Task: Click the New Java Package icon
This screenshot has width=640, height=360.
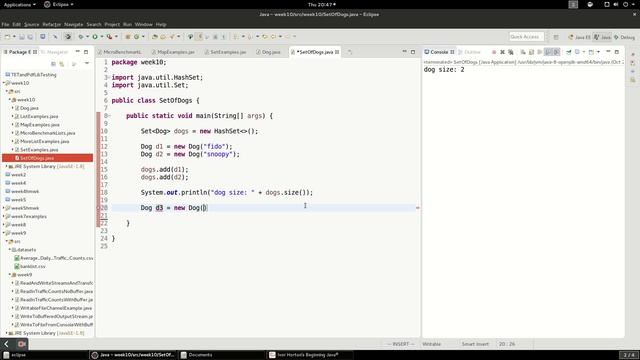Action: 127,37
